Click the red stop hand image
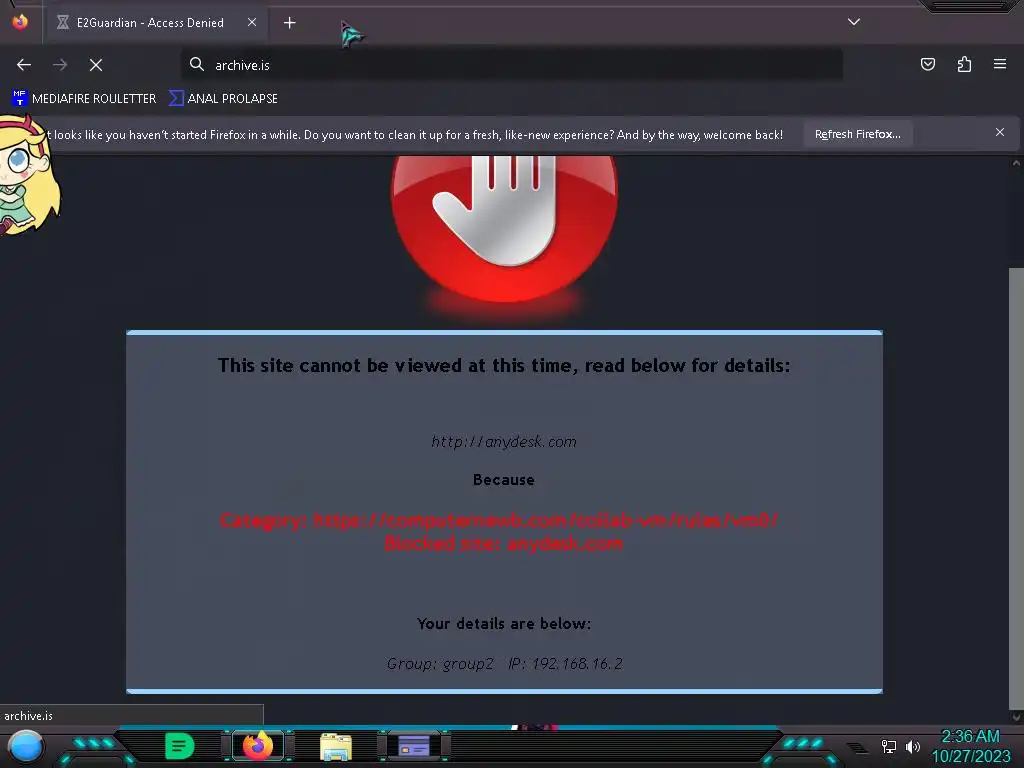 pos(504,229)
